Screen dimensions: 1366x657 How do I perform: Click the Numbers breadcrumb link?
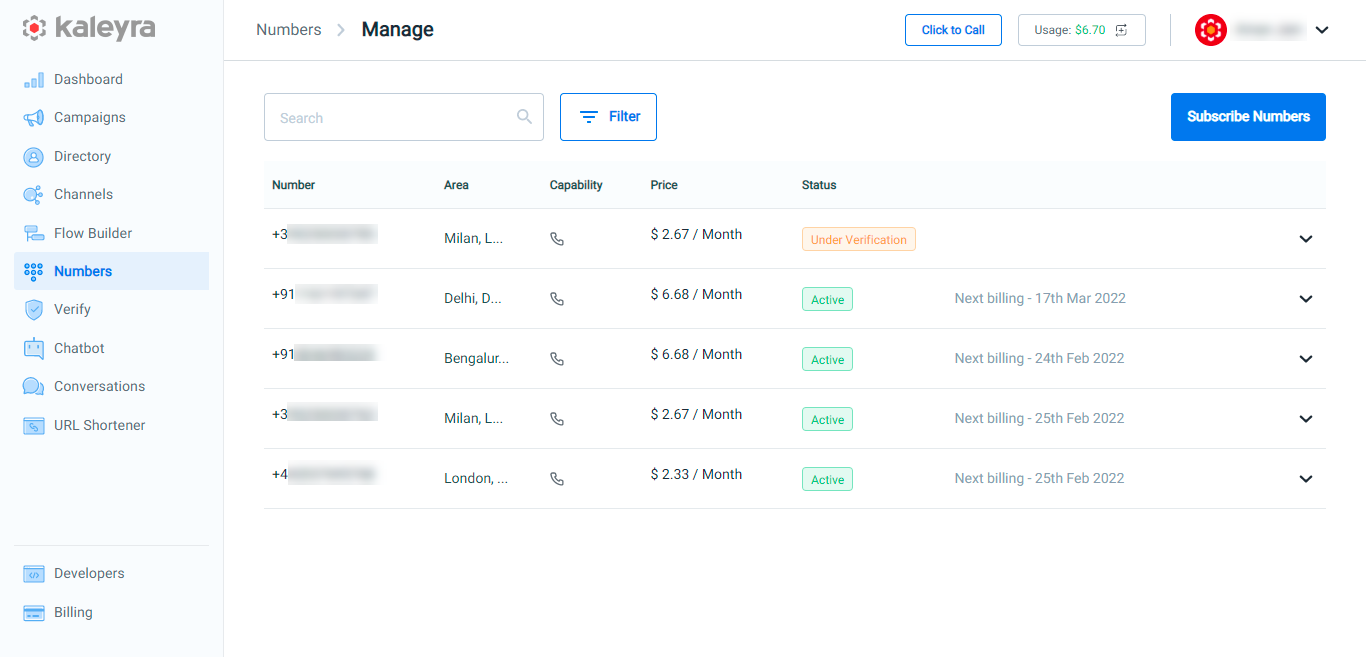[289, 30]
